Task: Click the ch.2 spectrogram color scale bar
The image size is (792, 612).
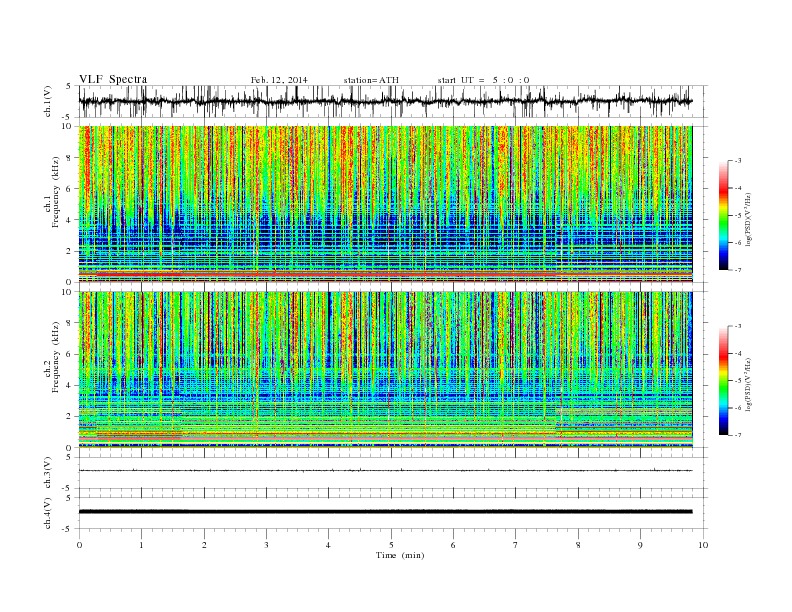Action: tap(723, 381)
